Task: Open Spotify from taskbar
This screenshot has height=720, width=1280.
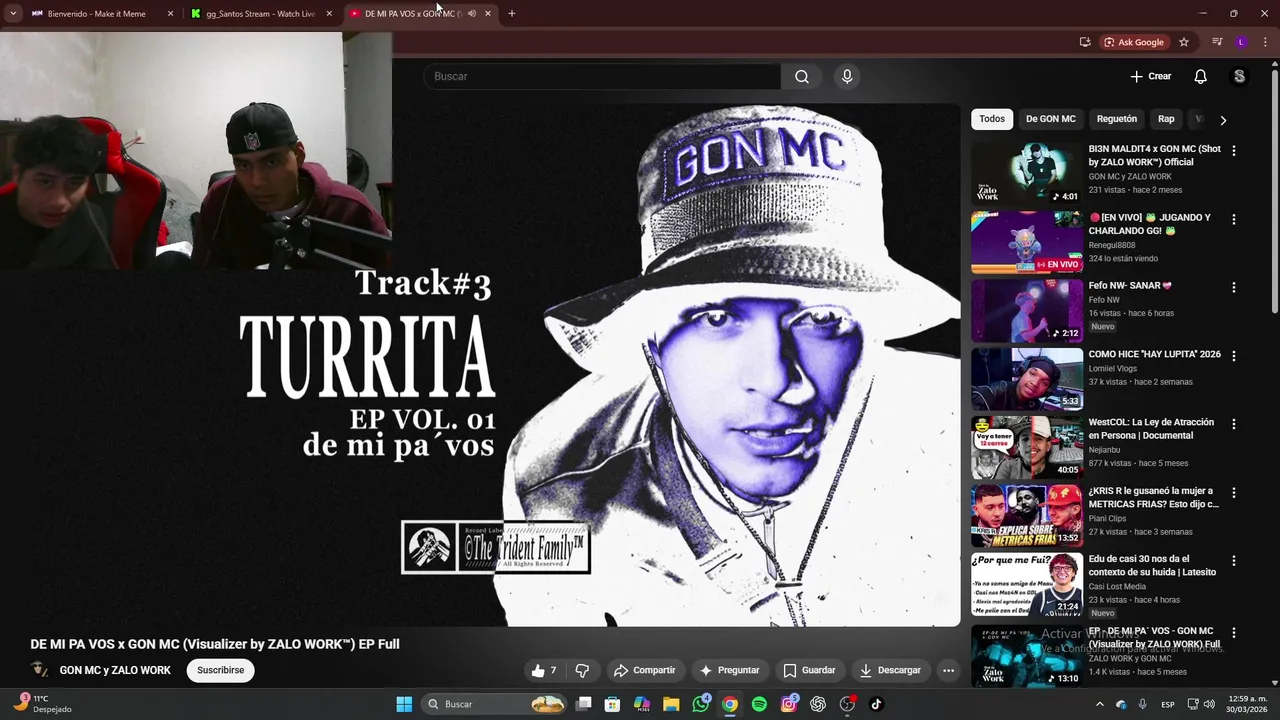Action: pos(759,704)
